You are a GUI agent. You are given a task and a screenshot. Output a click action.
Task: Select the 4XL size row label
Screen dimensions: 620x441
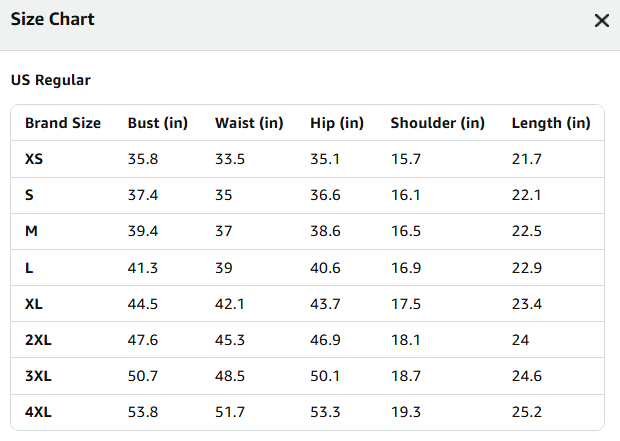(38, 412)
